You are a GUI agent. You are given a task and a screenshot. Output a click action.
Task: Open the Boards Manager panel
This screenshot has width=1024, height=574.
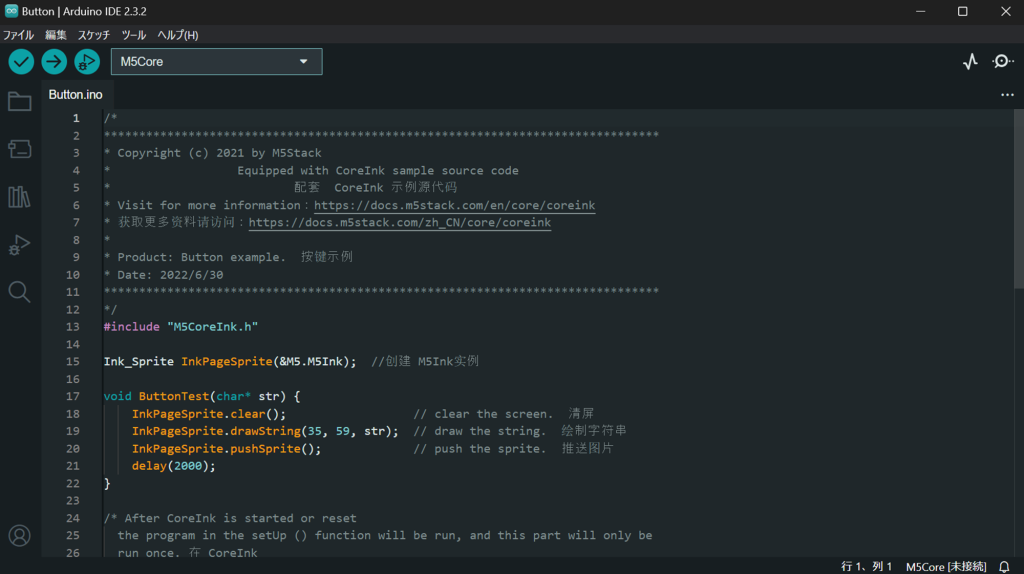(x=20, y=149)
